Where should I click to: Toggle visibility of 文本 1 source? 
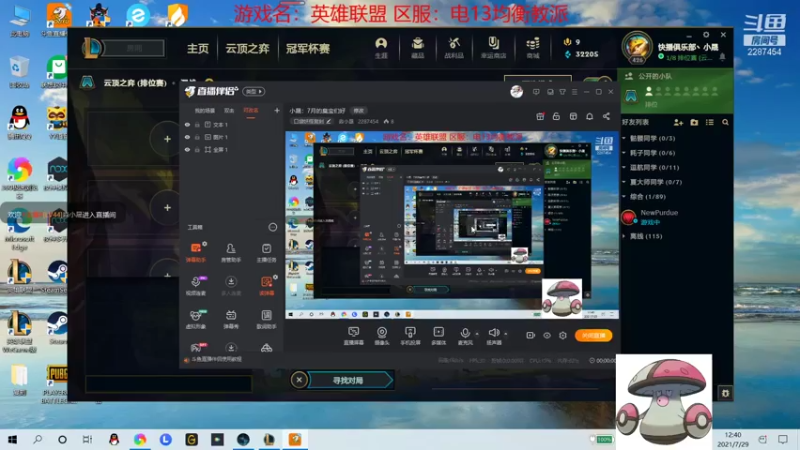pyautogui.click(x=187, y=124)
